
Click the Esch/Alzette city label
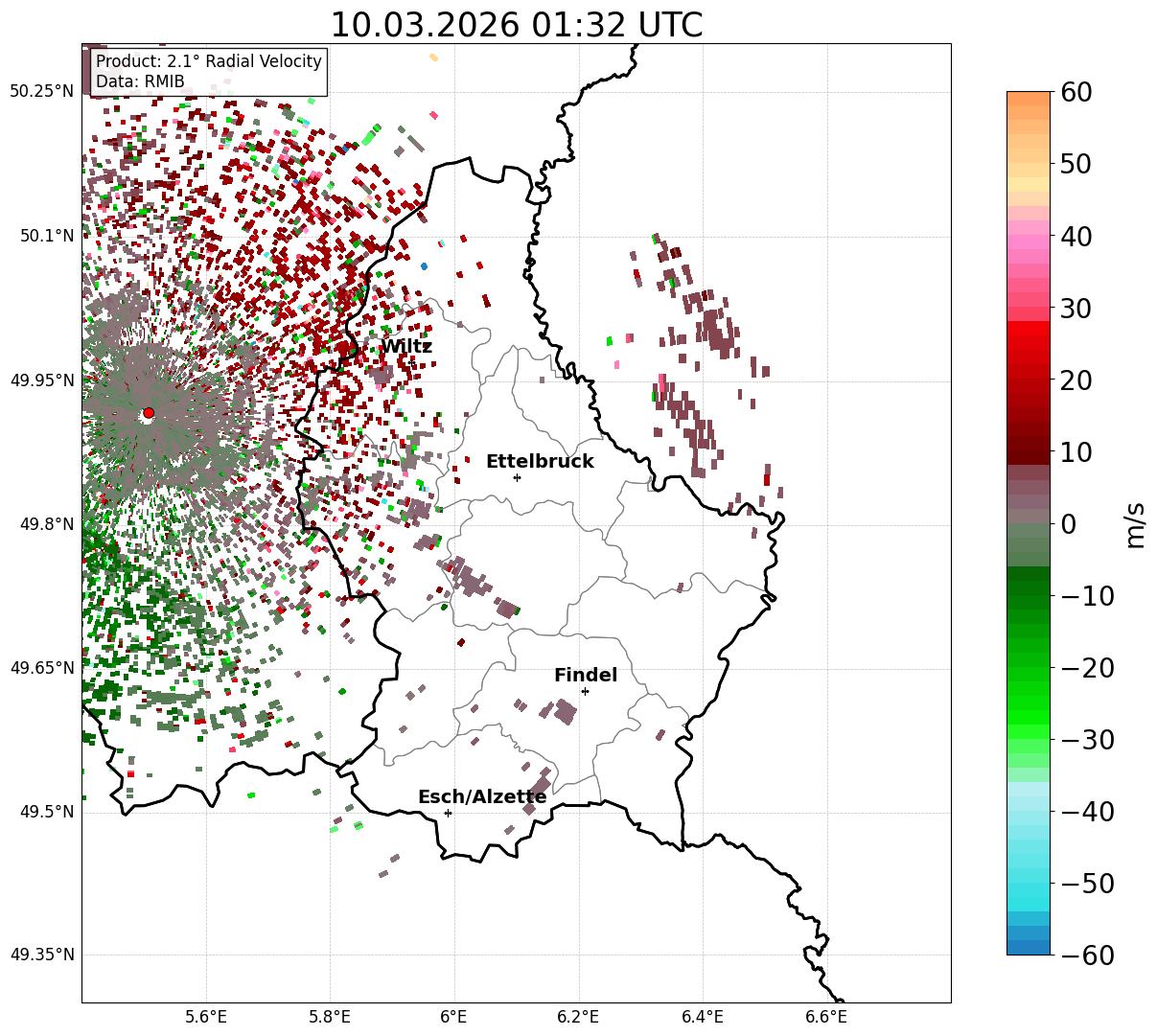tap(482, 797)
